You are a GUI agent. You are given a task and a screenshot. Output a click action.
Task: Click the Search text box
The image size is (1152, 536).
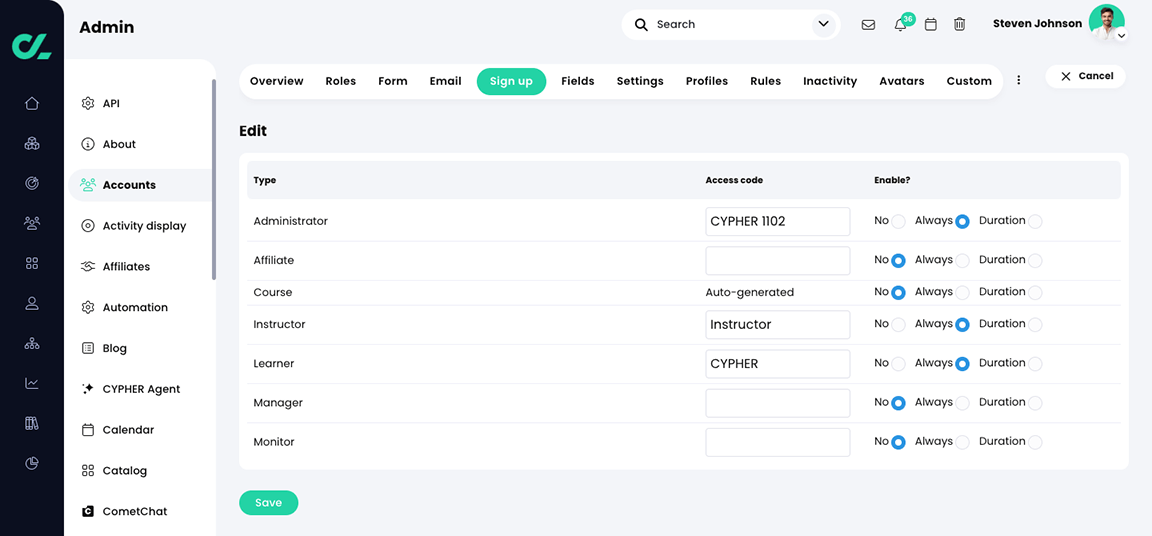point(731,24)
